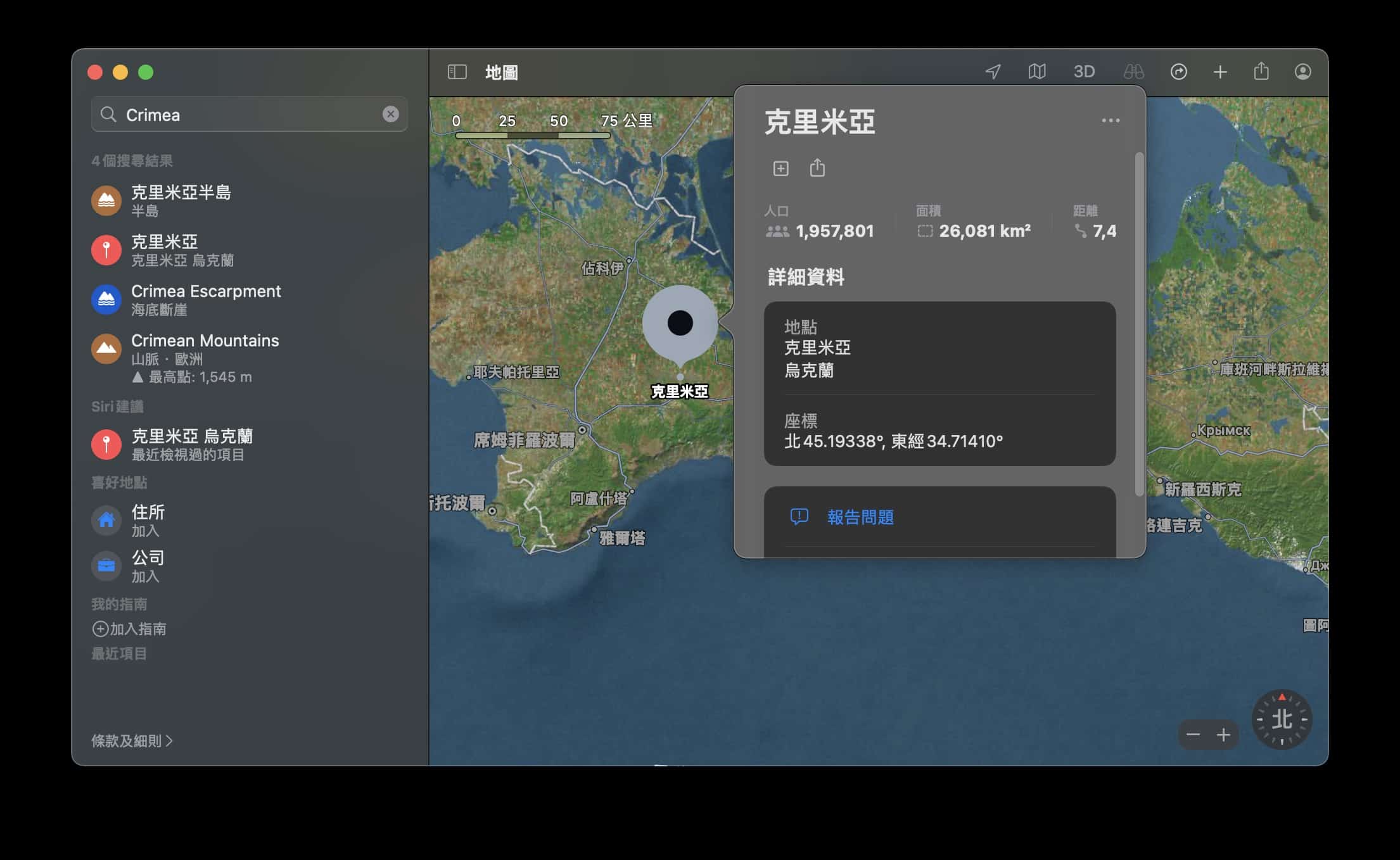Select Crimea Escarpment search result

[250, 300]
